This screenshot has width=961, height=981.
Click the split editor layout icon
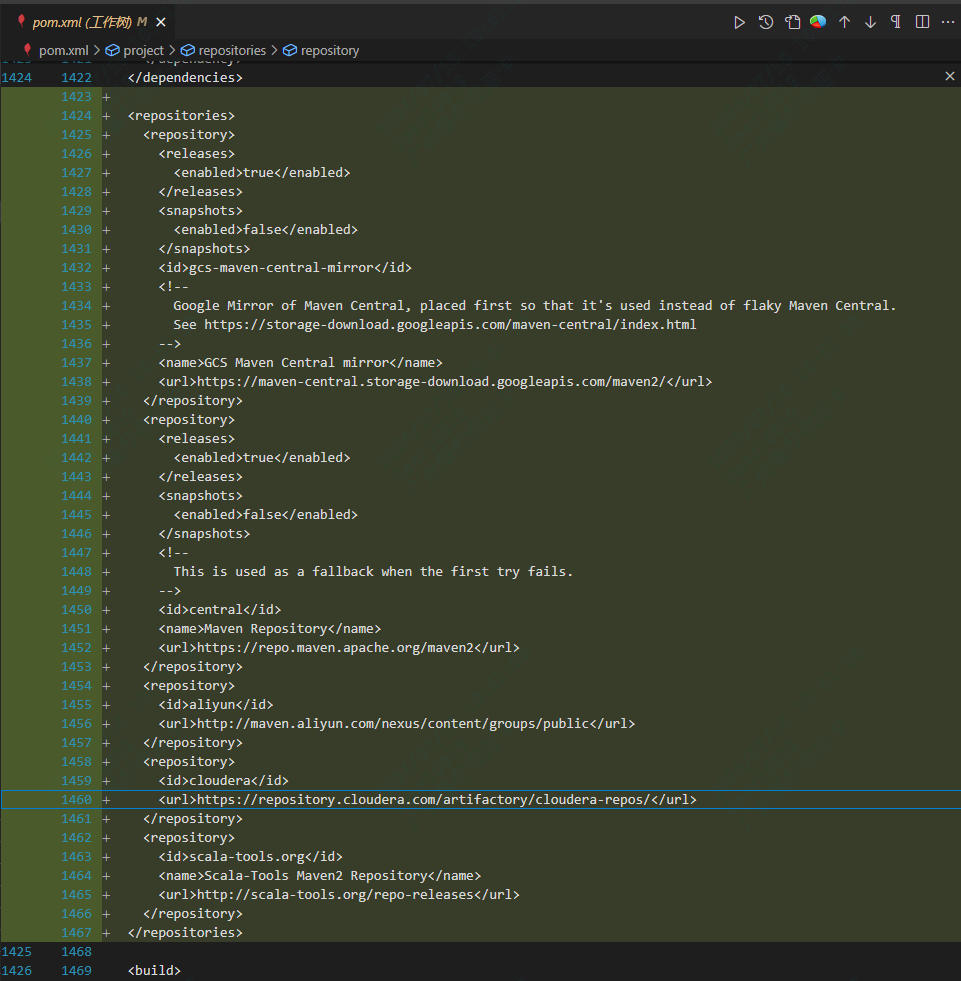922,22
